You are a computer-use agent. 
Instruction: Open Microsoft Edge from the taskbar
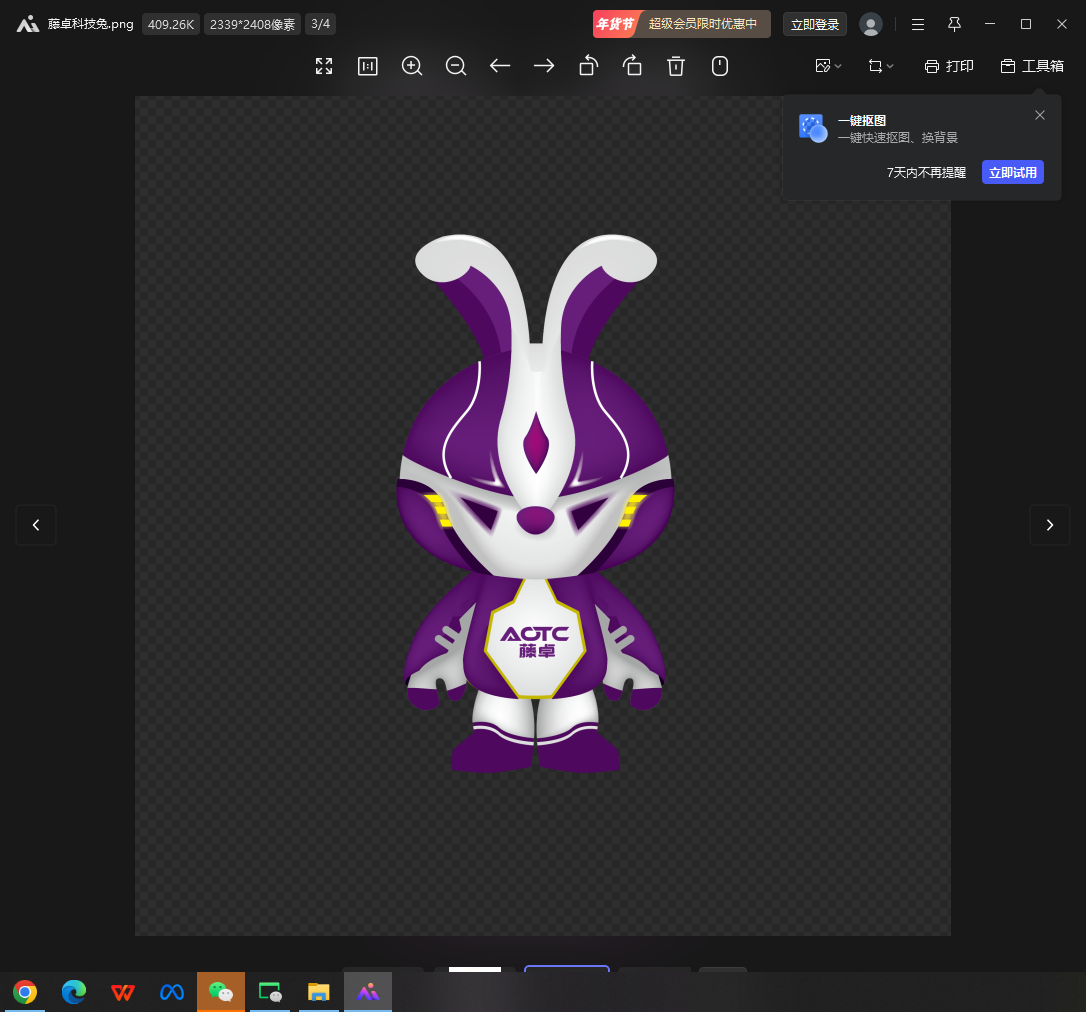[74, 992]
